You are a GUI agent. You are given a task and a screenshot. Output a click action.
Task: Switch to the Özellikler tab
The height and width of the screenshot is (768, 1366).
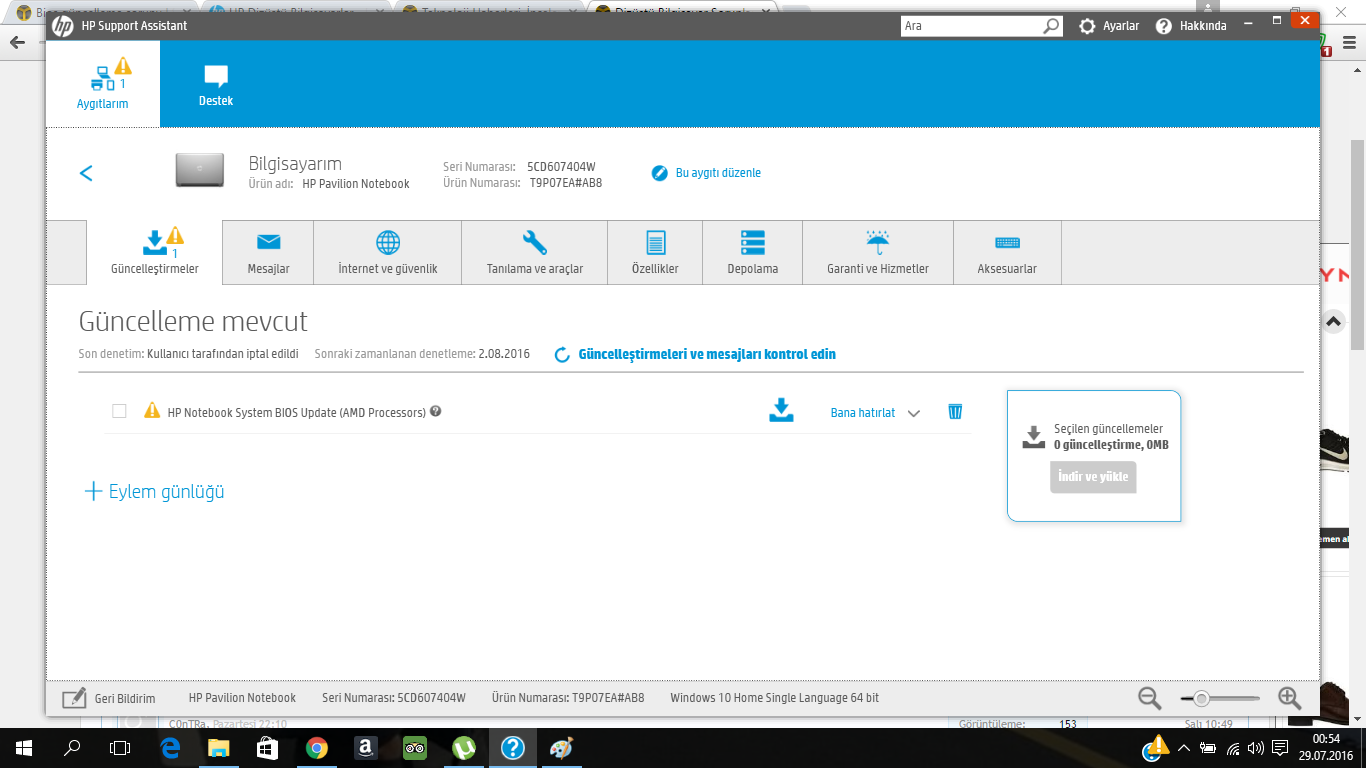tap(655, 252)
